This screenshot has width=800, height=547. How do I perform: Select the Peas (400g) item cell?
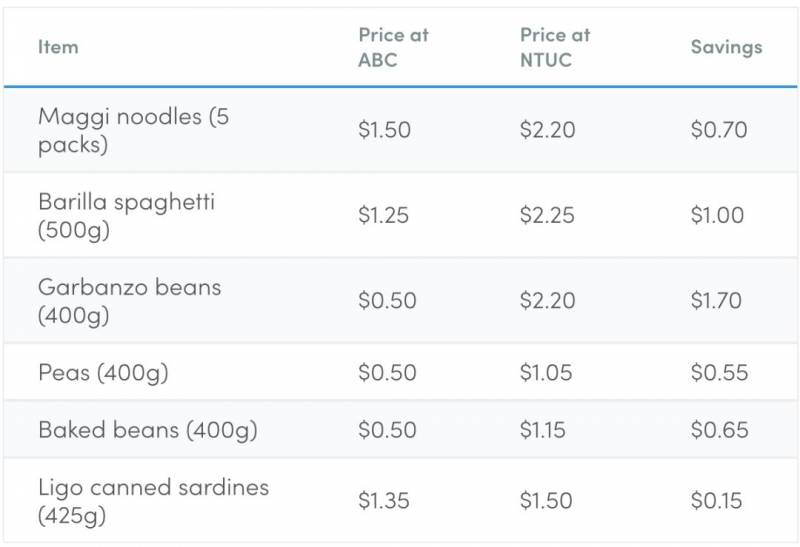coord(103,373)
